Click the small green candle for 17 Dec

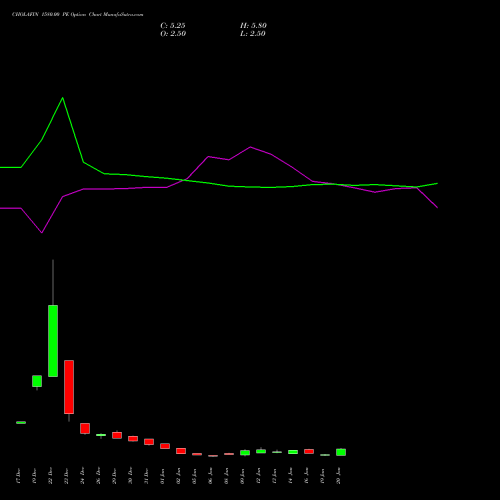tap(21, 422)
